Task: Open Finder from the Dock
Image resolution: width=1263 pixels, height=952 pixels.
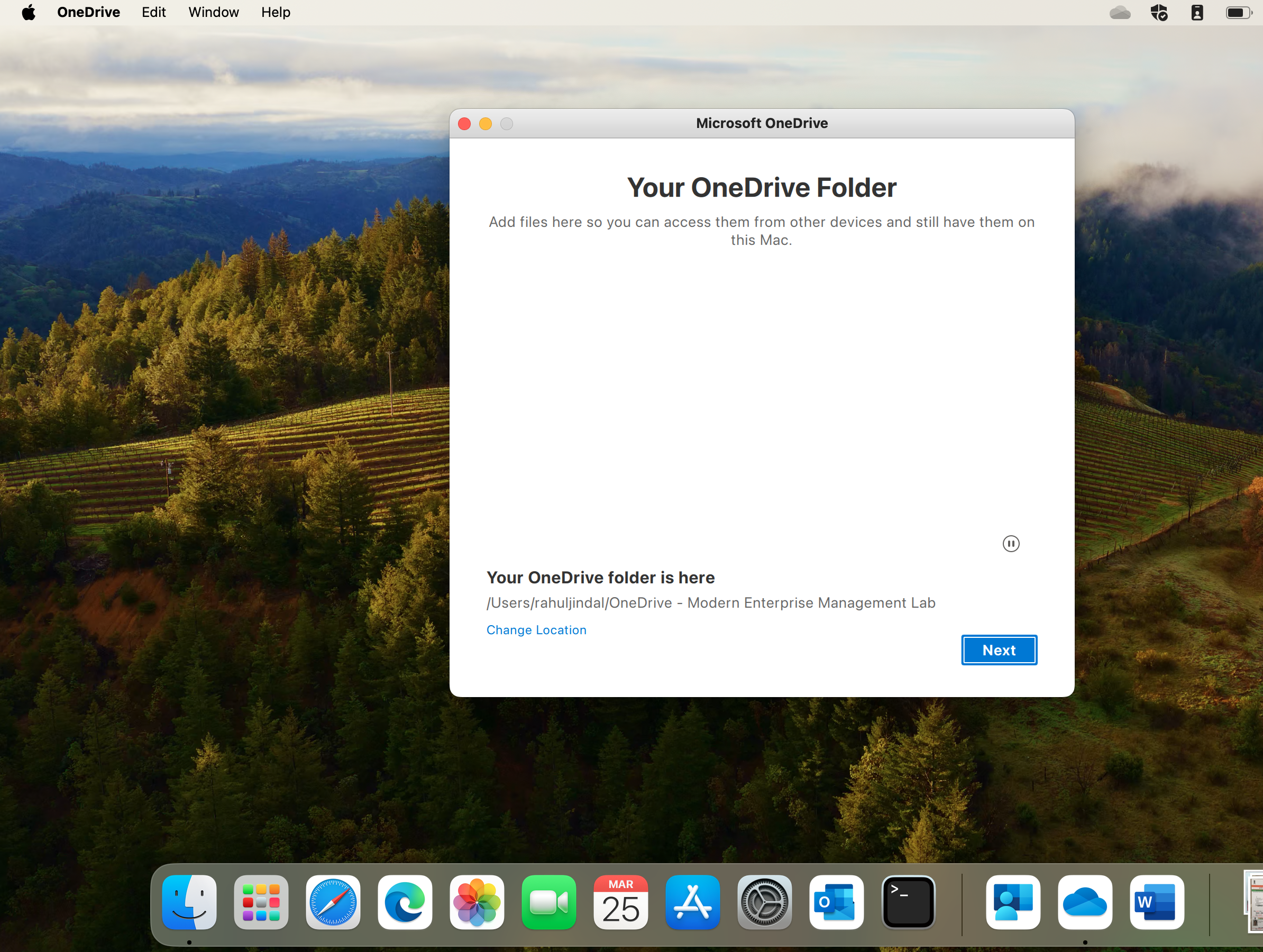Action: [189, 902]
